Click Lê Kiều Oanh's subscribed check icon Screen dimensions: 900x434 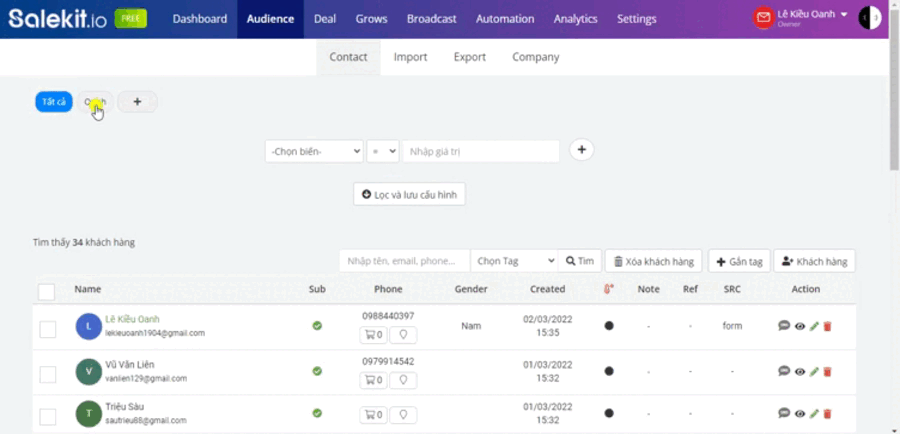317,326
